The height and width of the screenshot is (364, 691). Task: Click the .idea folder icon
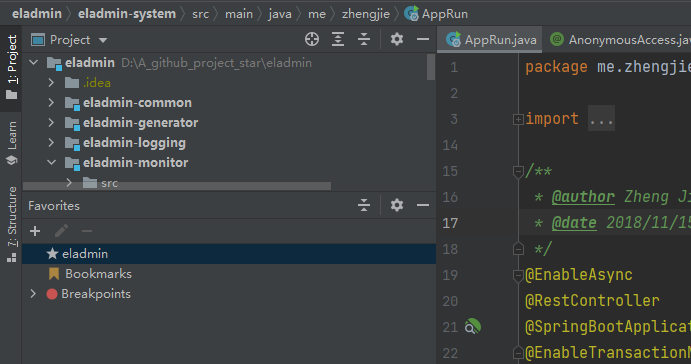click(x=72, y=82)
